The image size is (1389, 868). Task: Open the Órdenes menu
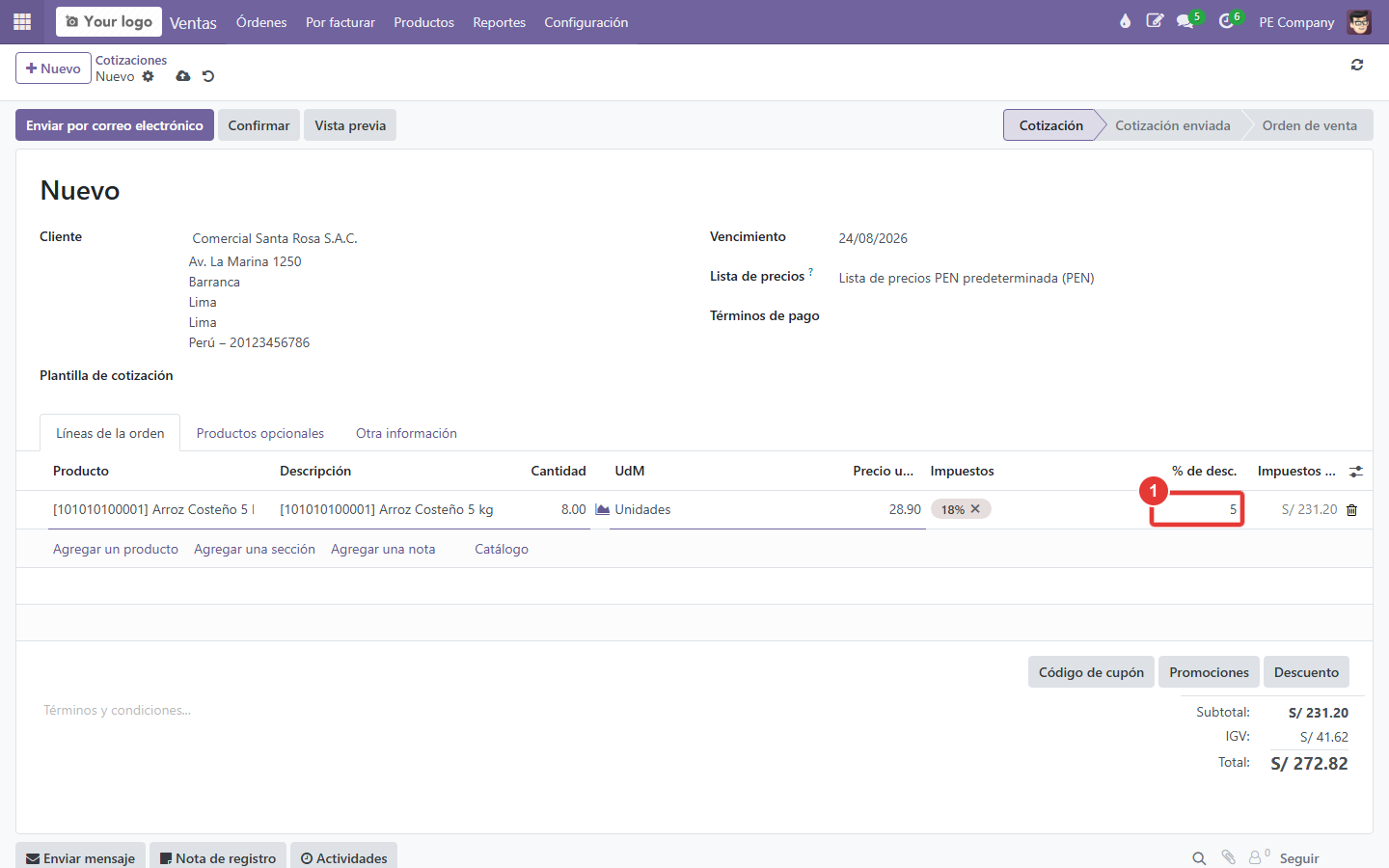[261, 22]
